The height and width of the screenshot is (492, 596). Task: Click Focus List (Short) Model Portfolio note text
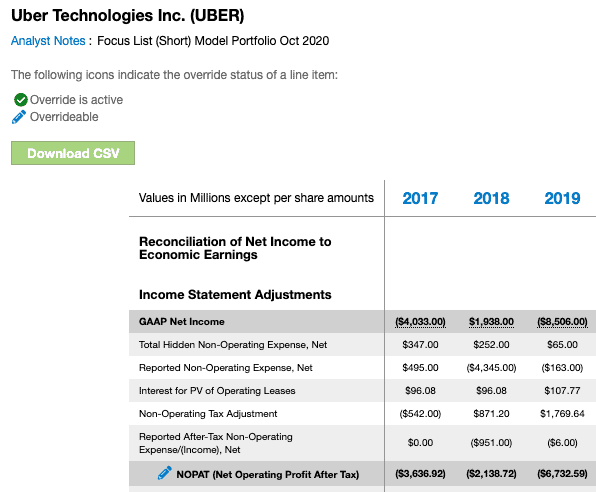[213, 41]
